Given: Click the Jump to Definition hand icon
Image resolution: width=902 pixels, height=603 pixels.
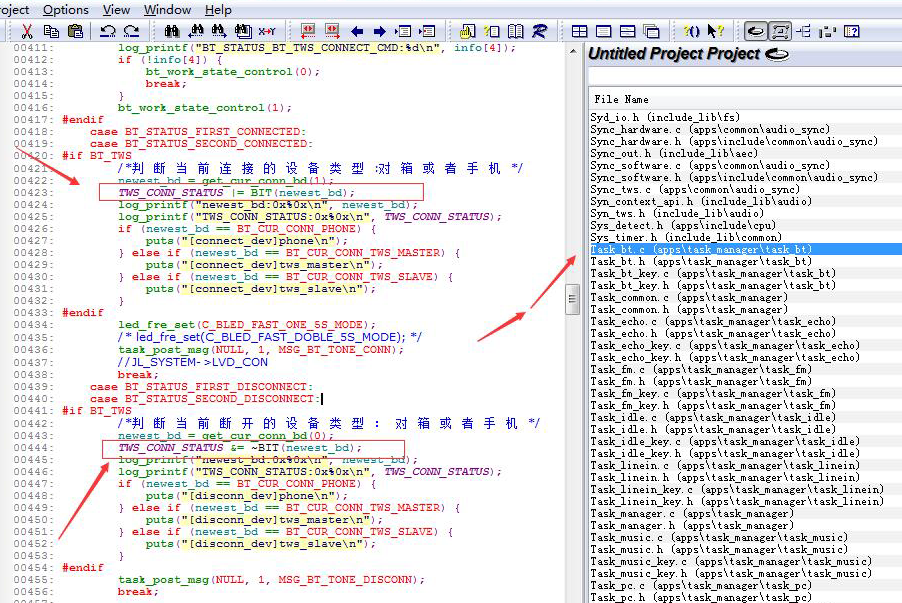Looking at the screenshot, I should (467, 31).
